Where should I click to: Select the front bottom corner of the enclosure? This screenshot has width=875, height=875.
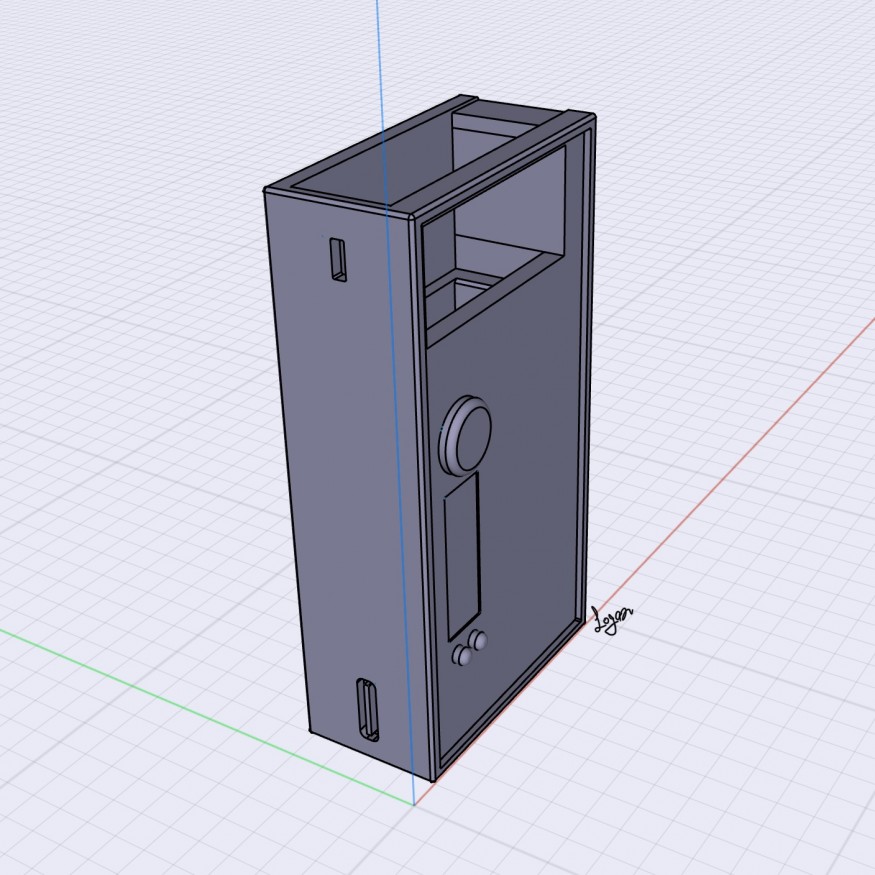(432, 778)
